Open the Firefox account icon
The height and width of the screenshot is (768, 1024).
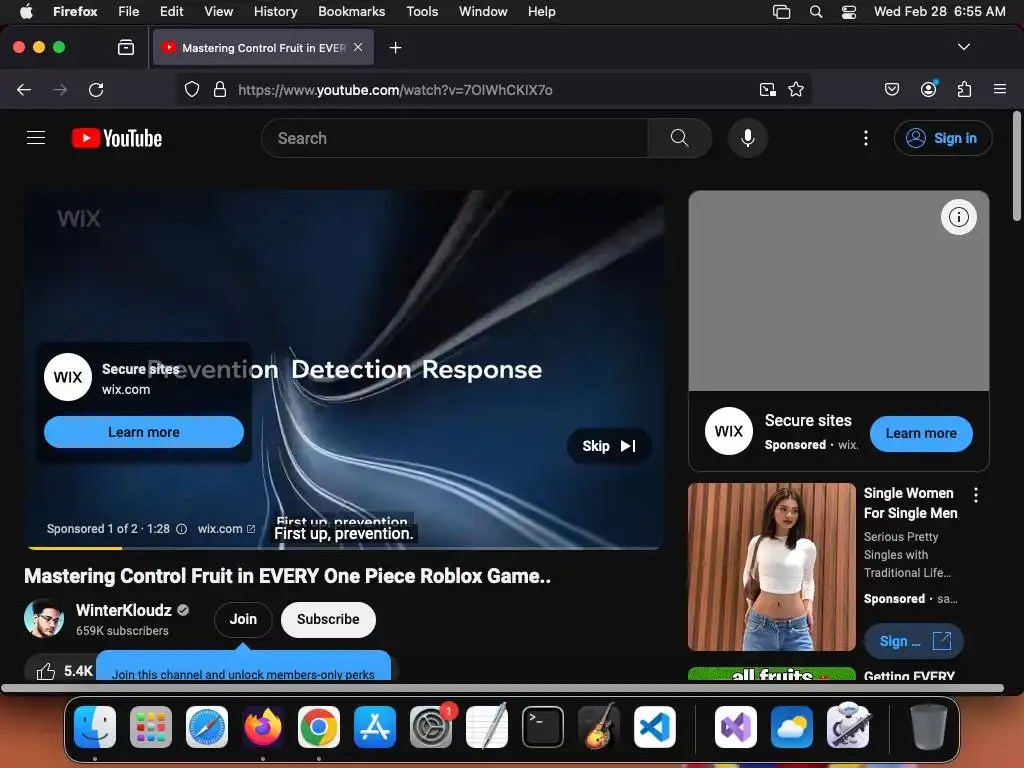928,89
